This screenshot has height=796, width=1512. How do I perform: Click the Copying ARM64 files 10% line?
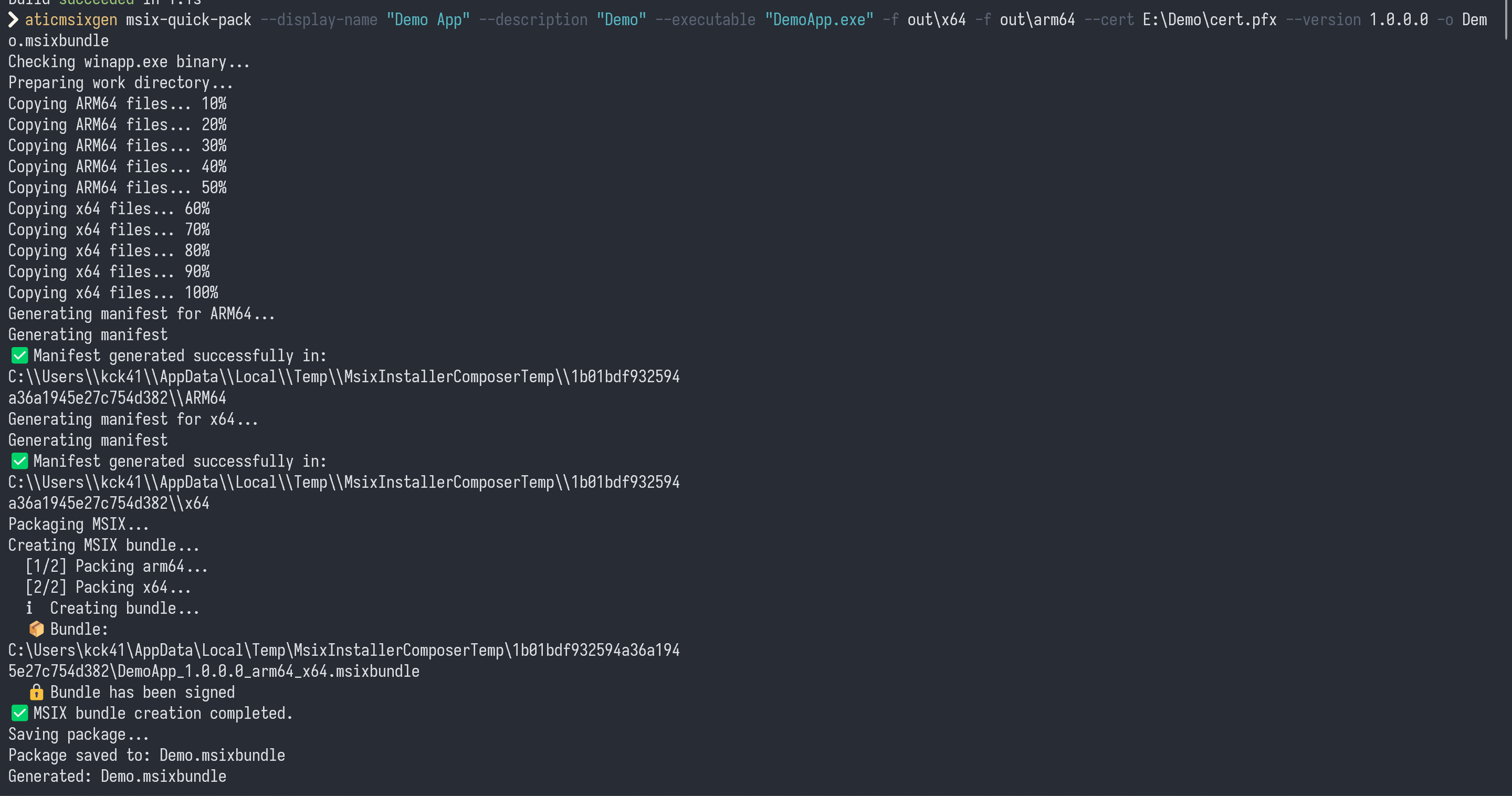[x=118, y=104]
